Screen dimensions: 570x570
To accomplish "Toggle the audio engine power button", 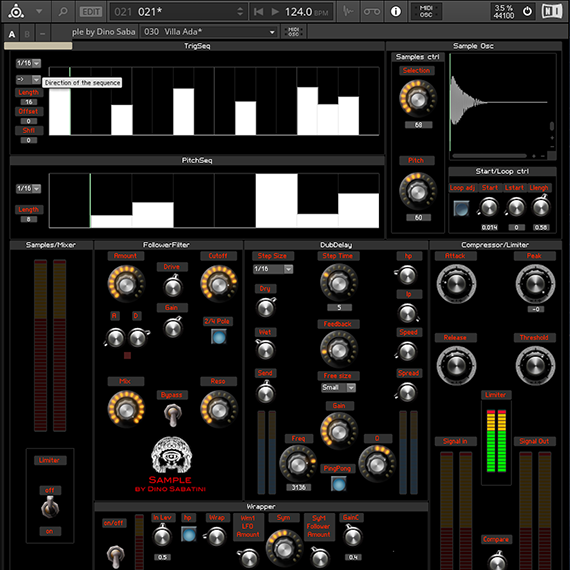I will pos(527,12).
